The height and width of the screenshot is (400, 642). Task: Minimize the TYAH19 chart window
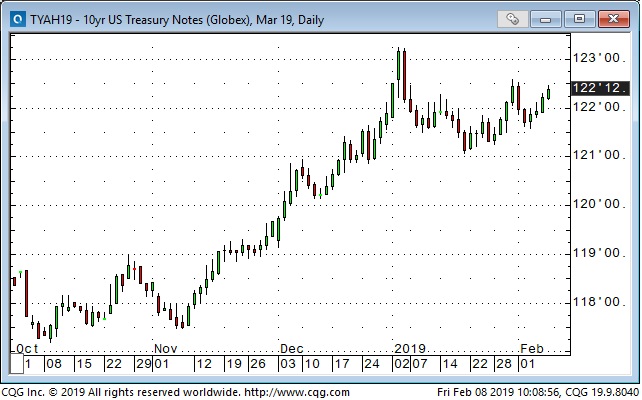point(545,19)
